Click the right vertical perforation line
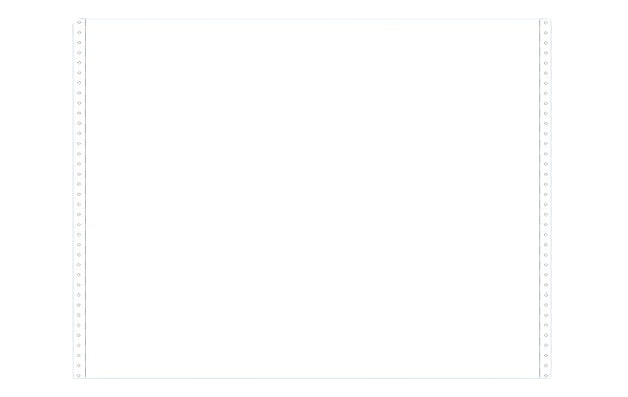This screenshot has width=628, height=397. coord(539,198)
